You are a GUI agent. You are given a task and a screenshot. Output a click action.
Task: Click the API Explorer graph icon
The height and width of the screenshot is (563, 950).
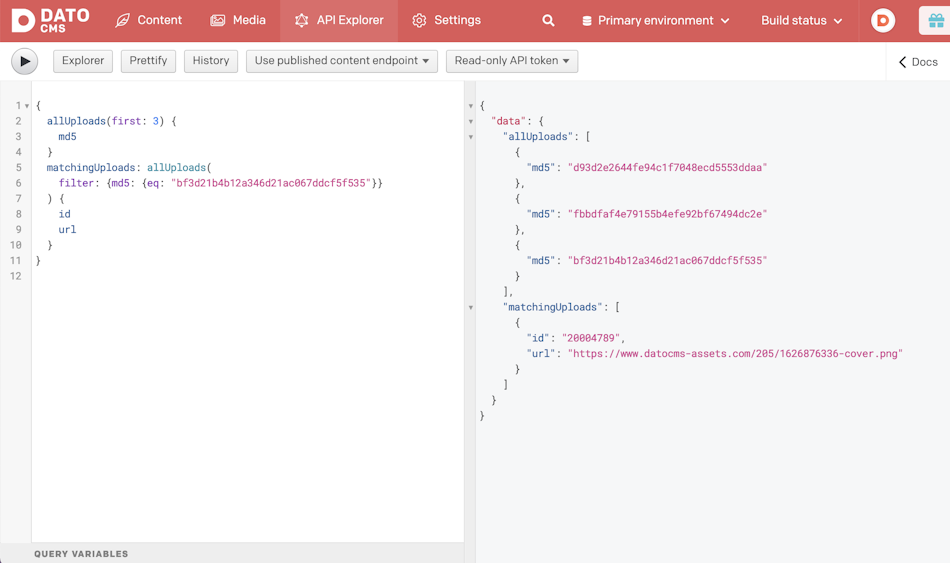tap(301, 21)
